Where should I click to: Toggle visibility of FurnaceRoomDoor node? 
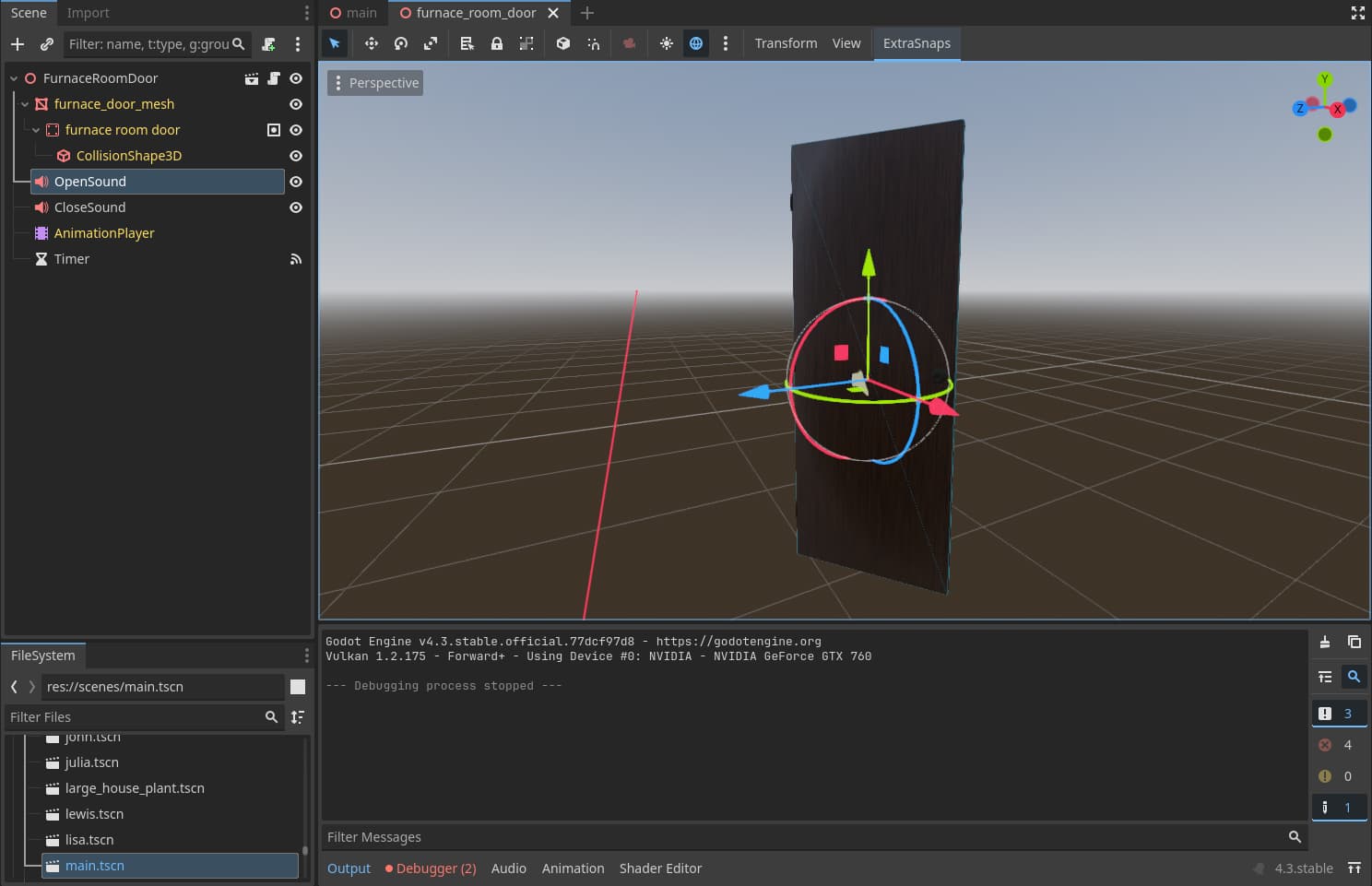tap(296, 78)
